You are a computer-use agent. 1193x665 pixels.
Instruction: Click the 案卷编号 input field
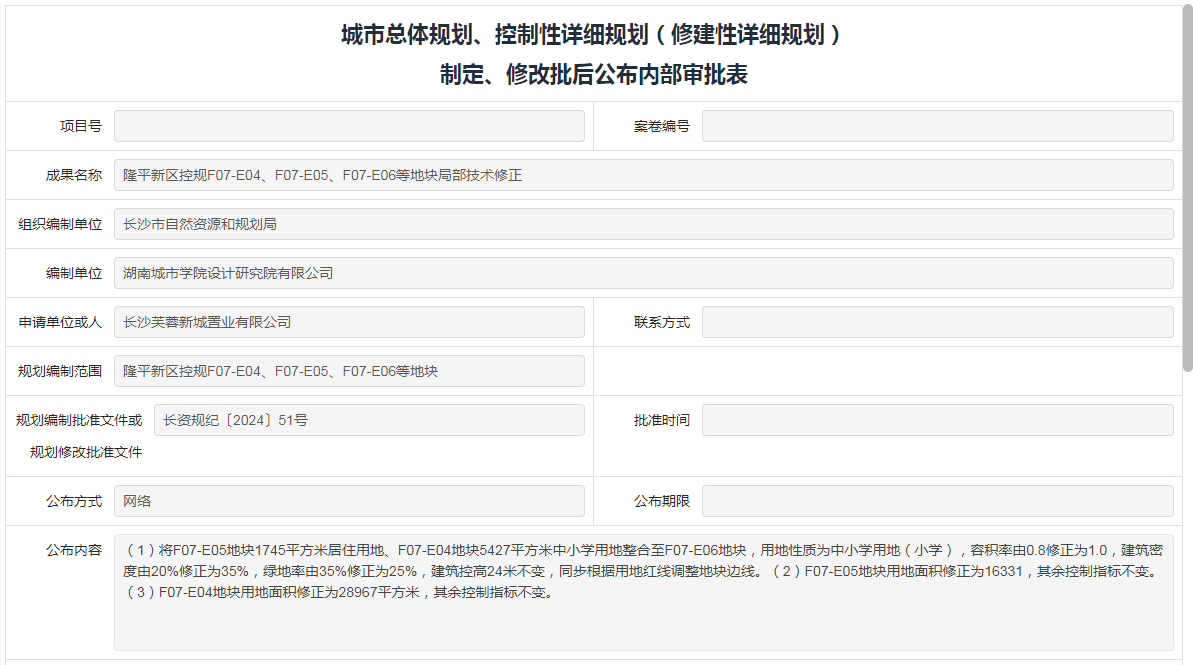pos(937,126)
